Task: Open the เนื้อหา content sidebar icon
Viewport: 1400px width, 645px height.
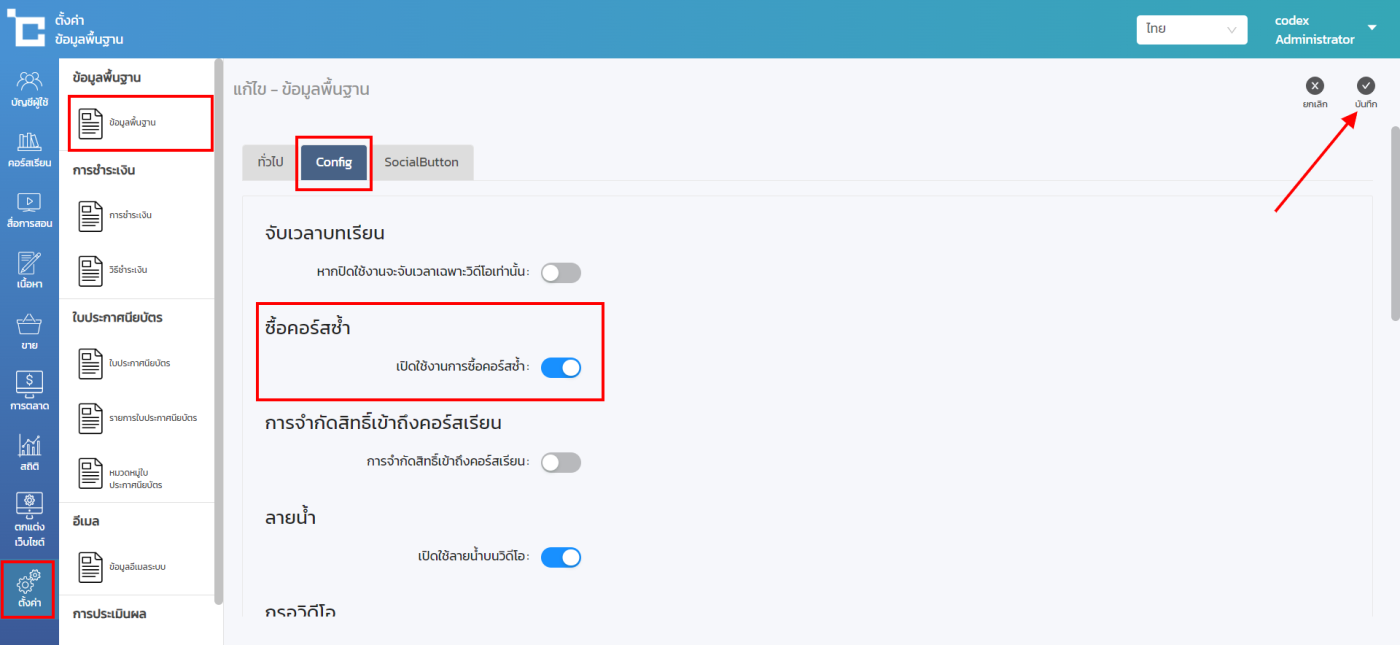Action: pyautogui.click(x=29, y=271)
